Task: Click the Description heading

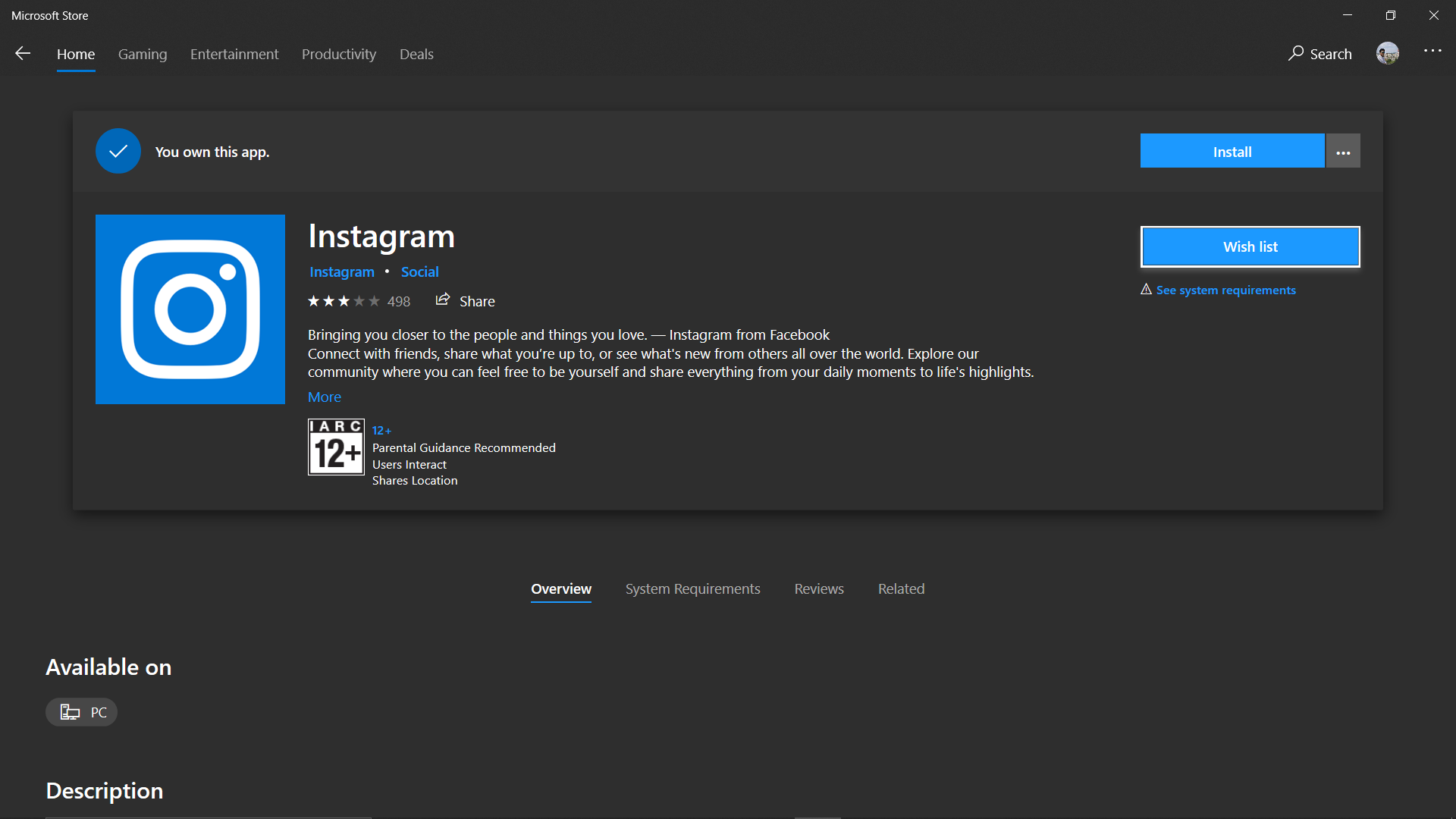Action: click(105, 791)
